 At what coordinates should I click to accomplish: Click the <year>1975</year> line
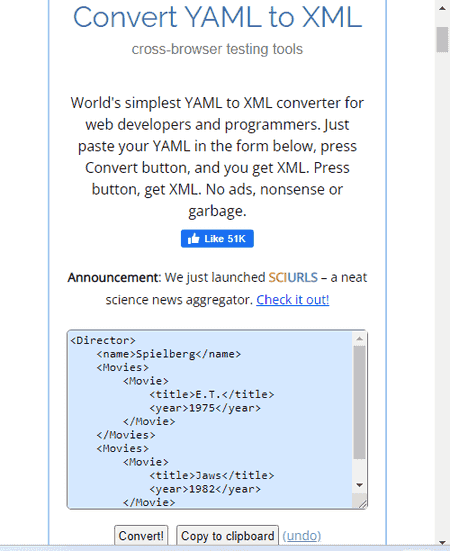click(205, 408)
